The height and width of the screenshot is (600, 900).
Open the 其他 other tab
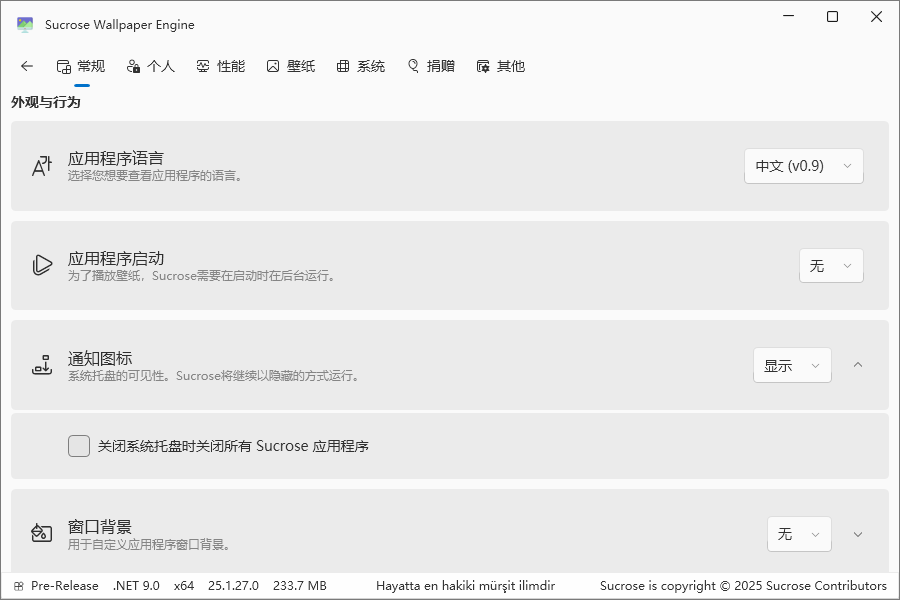(501, 67)
